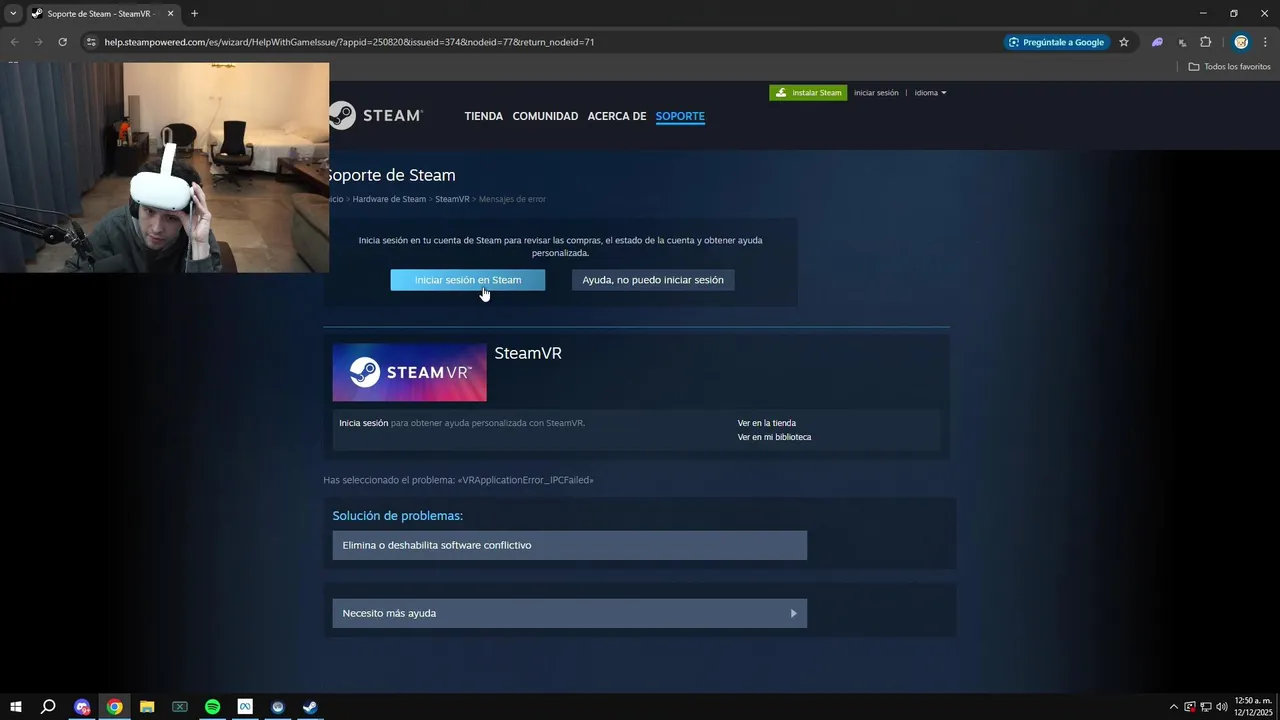
Task: Open the purple extension icon in toolbar
Action: (x=1157, y=42)
